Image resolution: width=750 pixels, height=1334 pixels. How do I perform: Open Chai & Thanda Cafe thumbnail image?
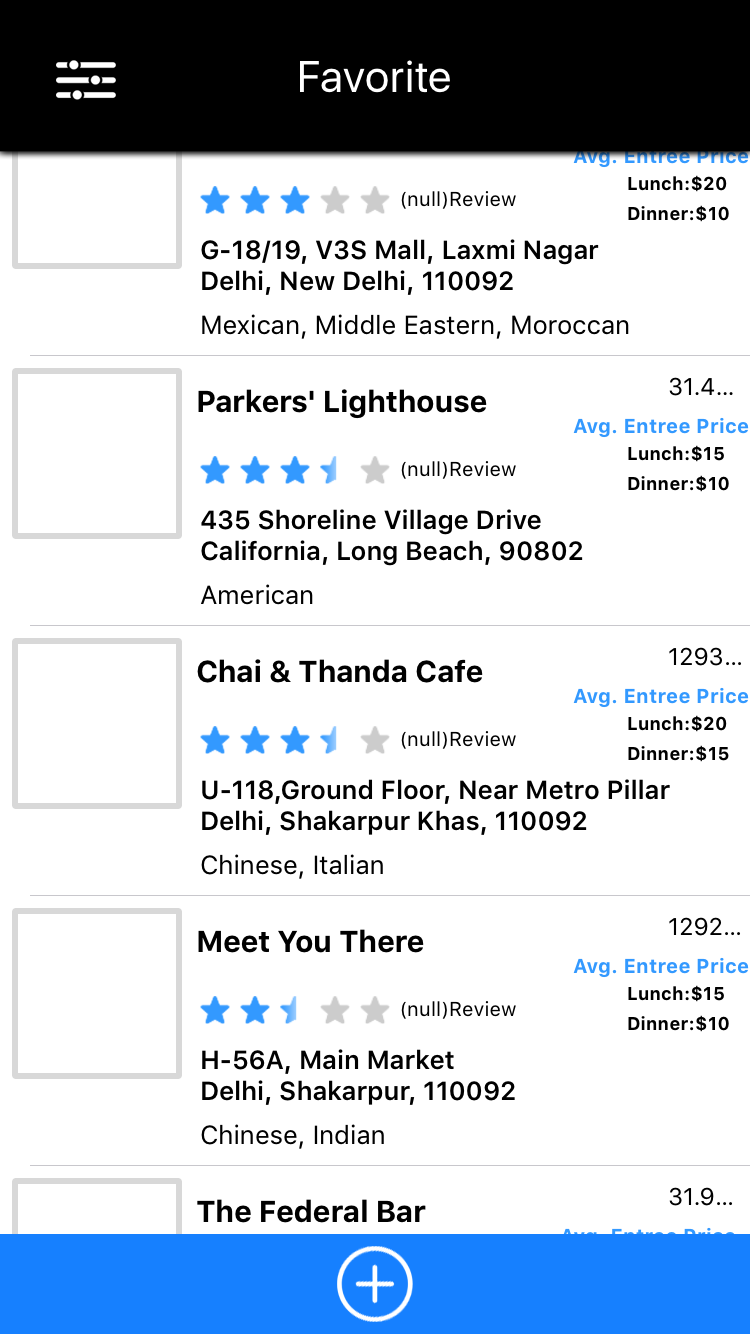click(x=97, y=723)
